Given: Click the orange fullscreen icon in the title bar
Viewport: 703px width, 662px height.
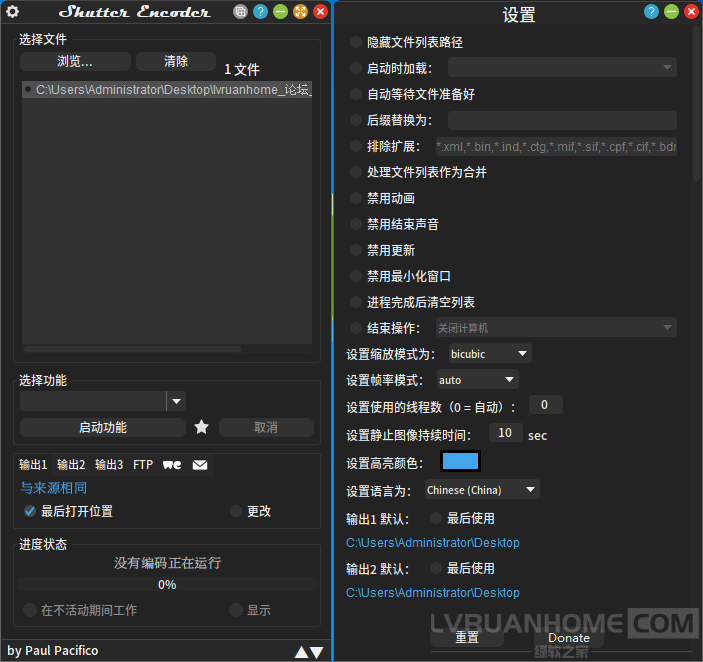Looking at the screenshot, I should coord(300,12).
